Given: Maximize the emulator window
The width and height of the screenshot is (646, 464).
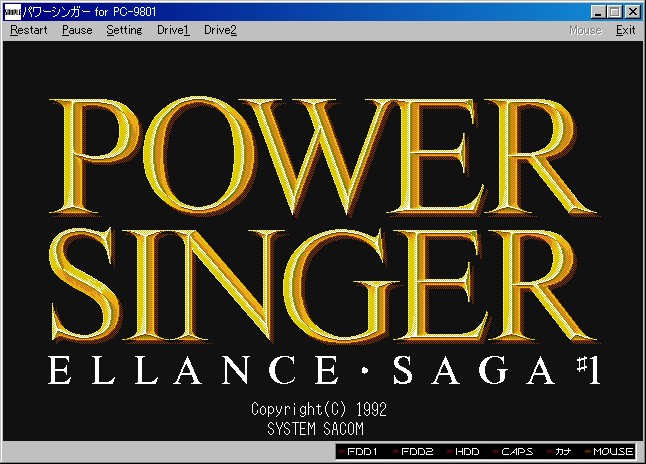Looking at the screenshot, I should click(614, 12).
